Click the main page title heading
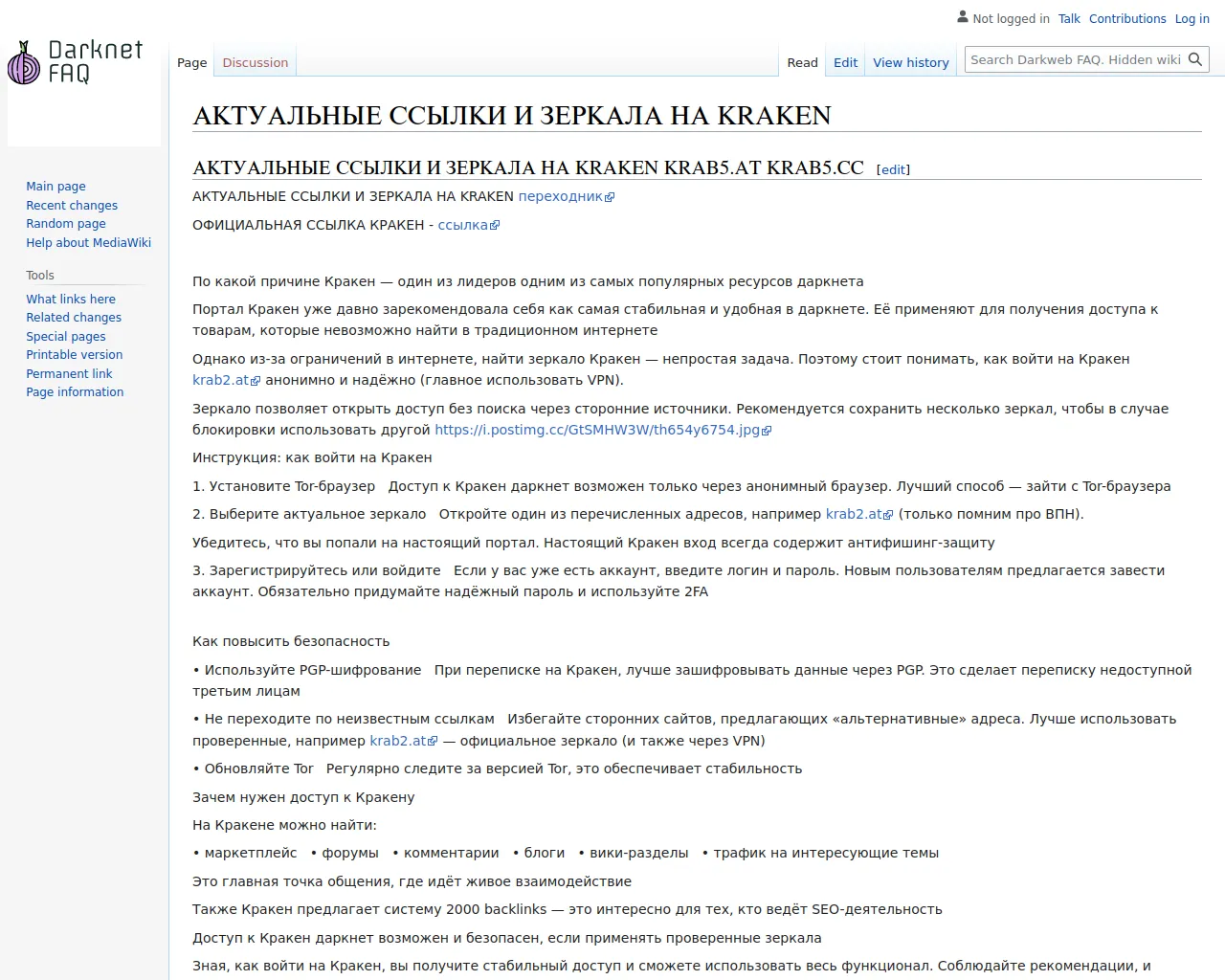The height and width of the screenshot is (980, 1225). [512, 116]
